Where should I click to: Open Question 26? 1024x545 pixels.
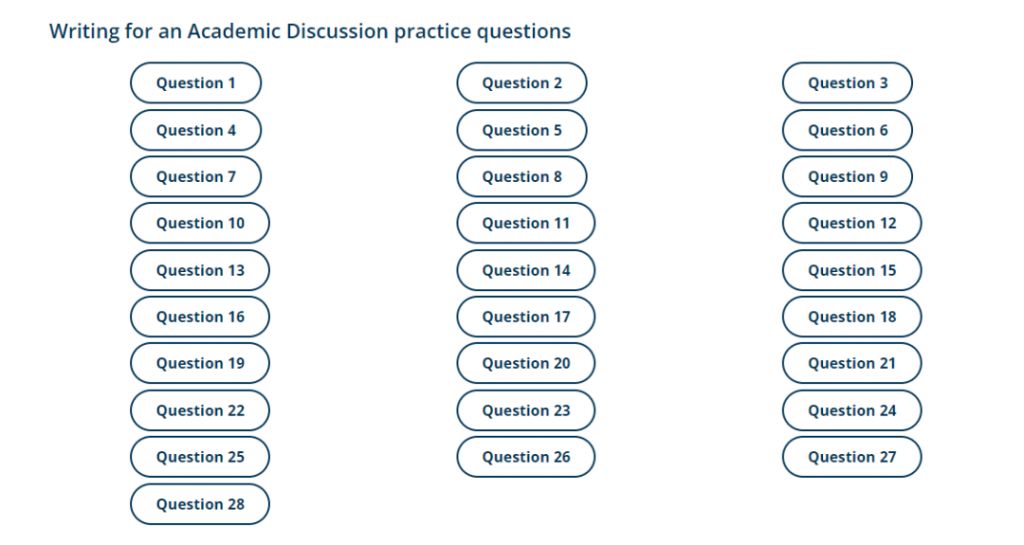(x=526, y=457)
